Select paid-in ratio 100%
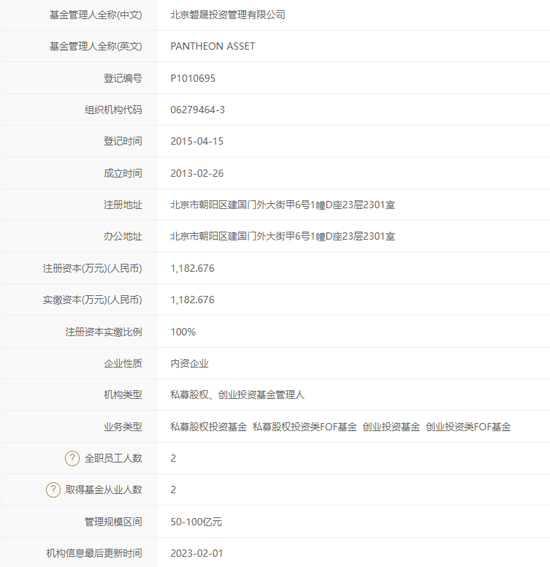 point(183,332)
